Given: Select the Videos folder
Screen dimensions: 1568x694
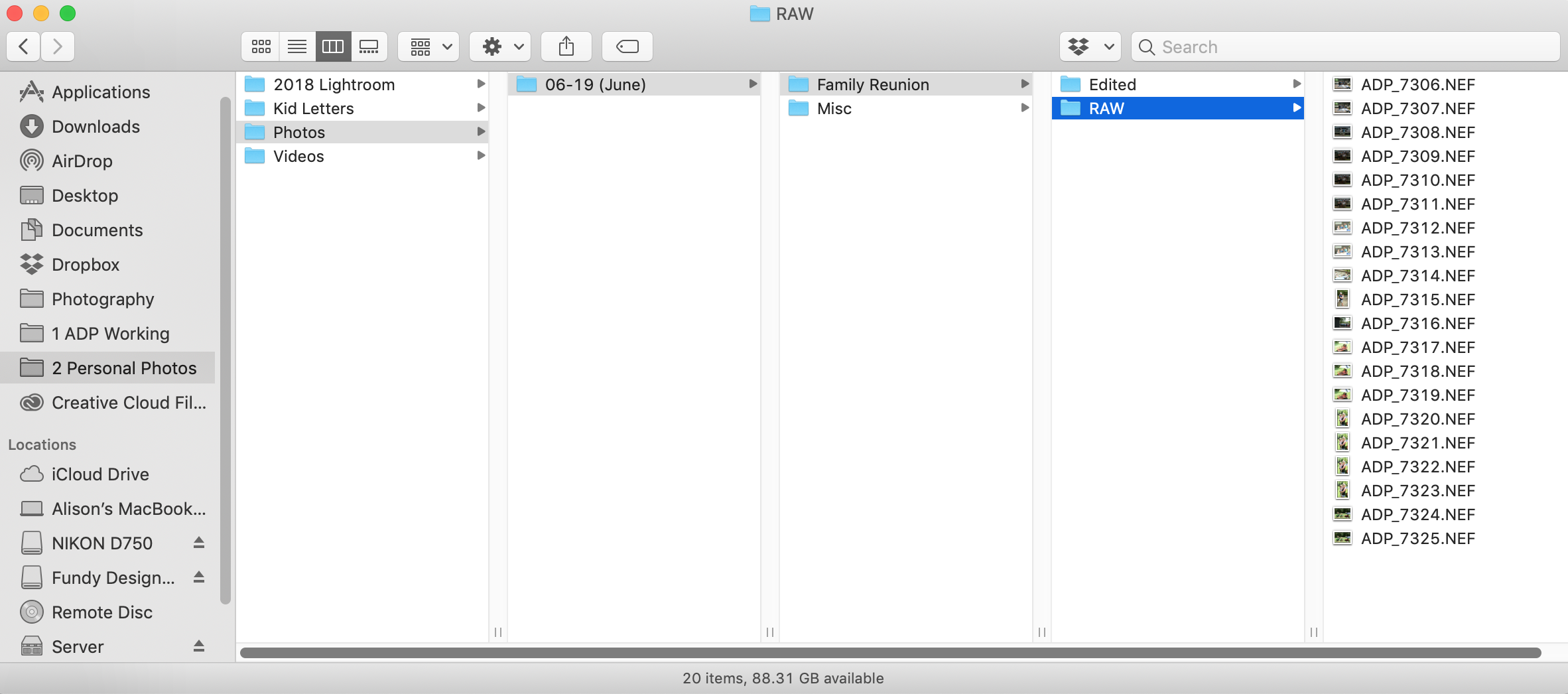Looking at the screenshot, I should (363, 156).
